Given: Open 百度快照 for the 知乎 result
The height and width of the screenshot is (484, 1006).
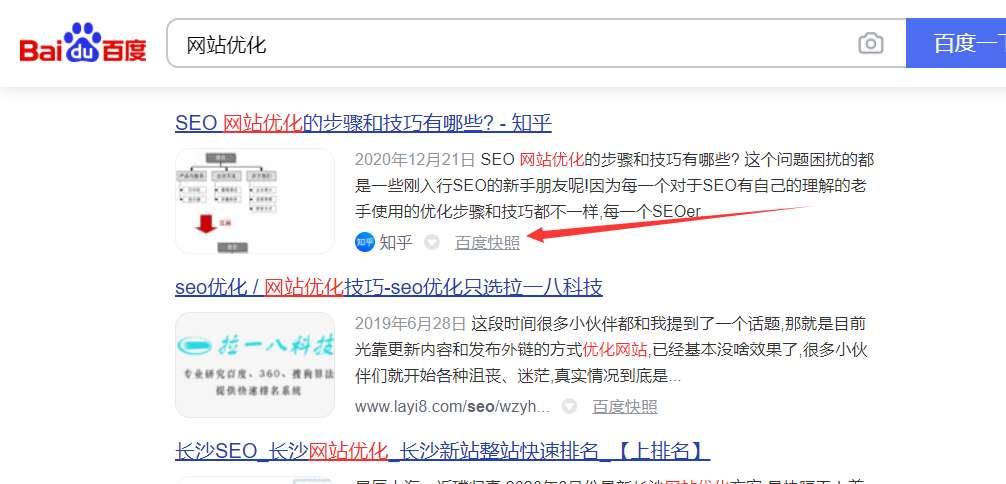Looking at the screenshot, I should pyautogui.click(x=488, y=243).
